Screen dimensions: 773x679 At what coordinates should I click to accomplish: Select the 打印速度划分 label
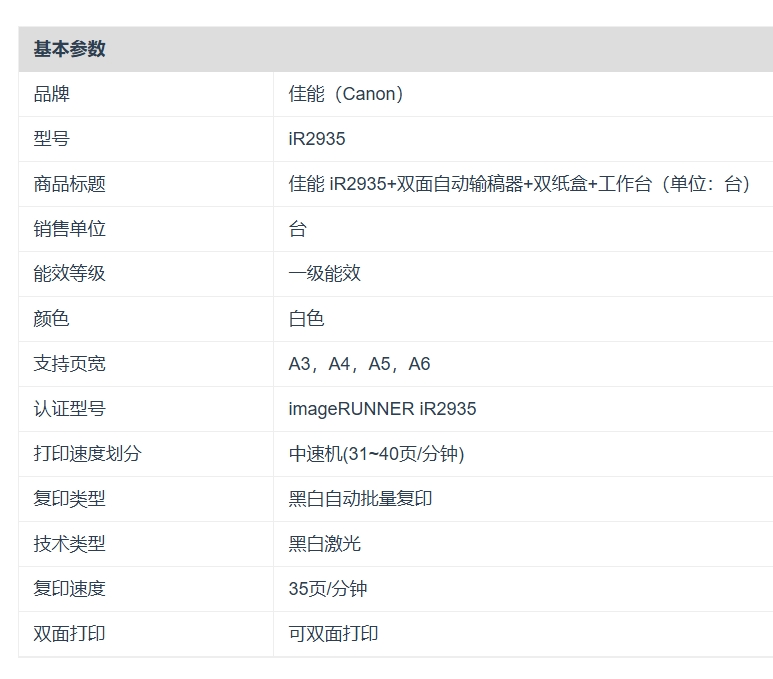(88, 454)
